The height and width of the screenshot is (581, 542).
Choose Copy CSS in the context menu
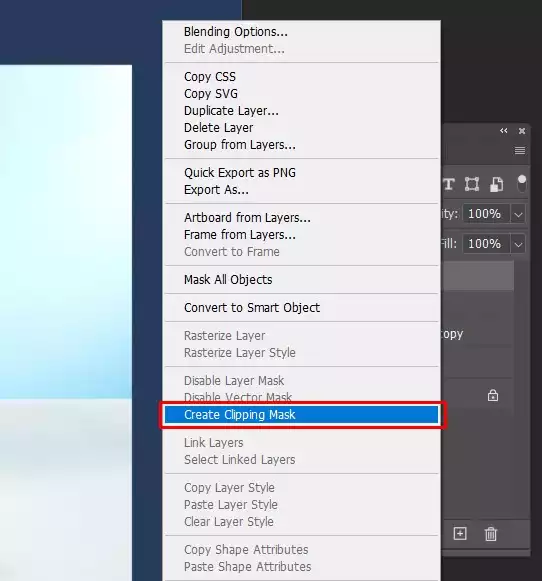tap(210, 77)
